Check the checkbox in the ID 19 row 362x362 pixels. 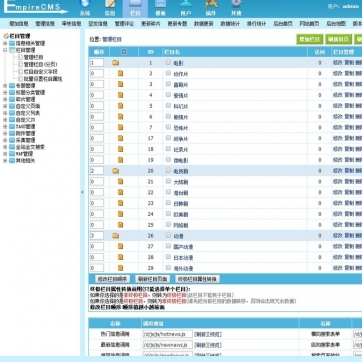(168, 159)
